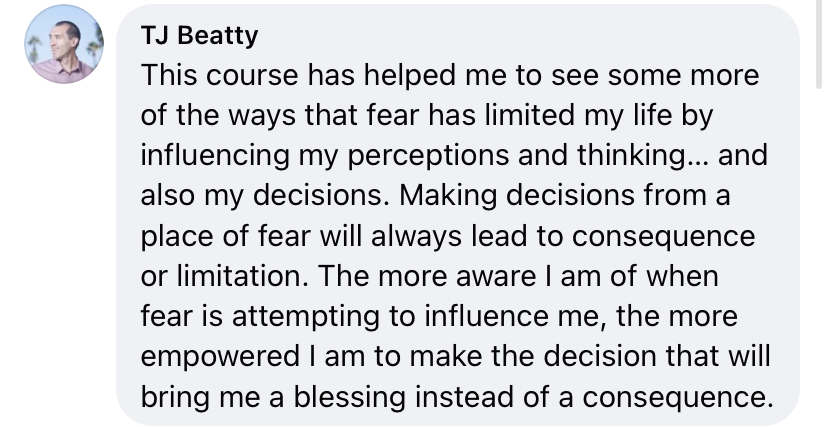This screenshot has height=427, width=828.
Task: Click the line starting 'place of fear'
Action: pyautogui.click(x=450, y=237)
